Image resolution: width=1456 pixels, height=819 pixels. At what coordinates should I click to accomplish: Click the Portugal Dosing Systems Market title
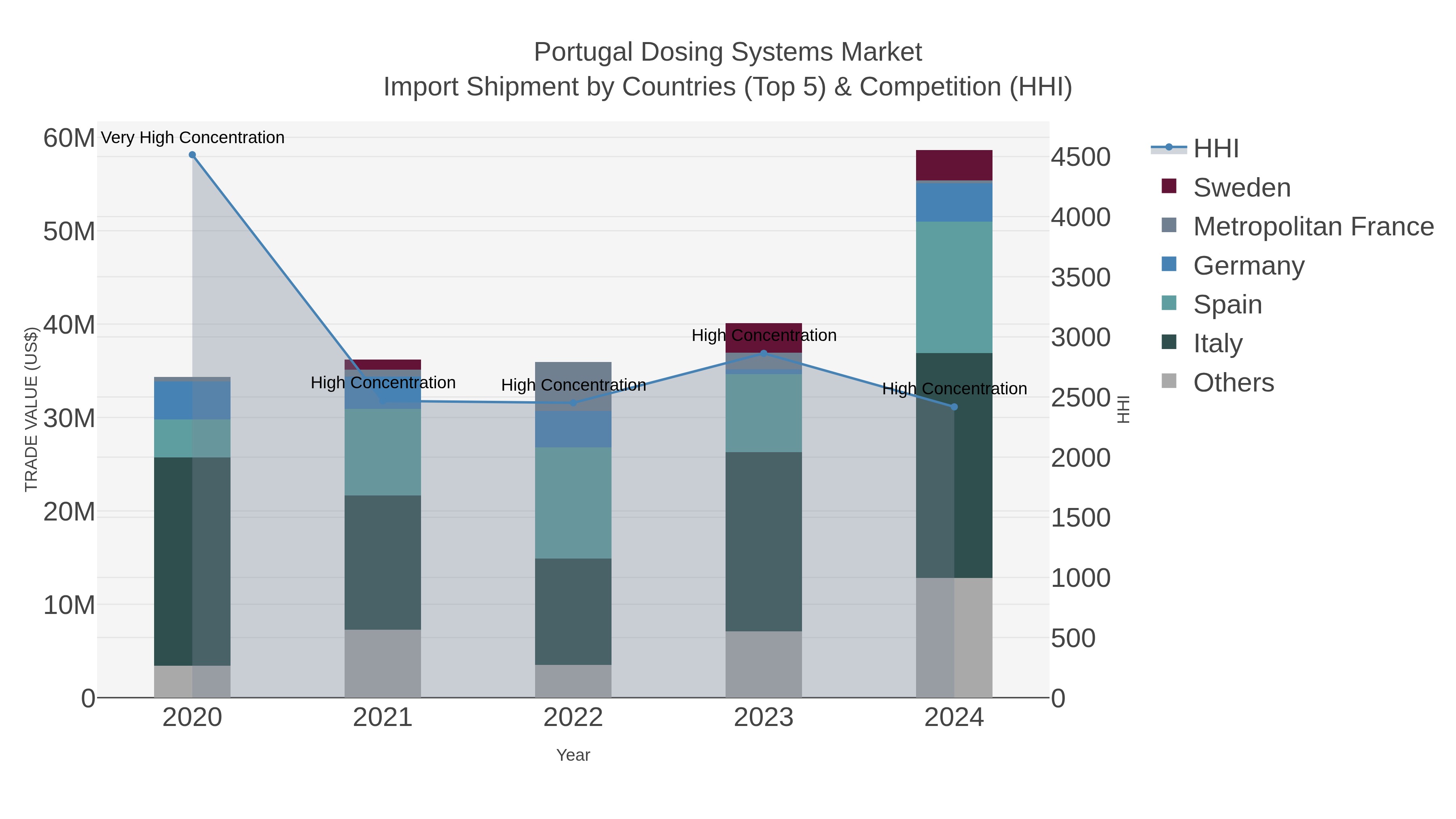coord(728,52)
